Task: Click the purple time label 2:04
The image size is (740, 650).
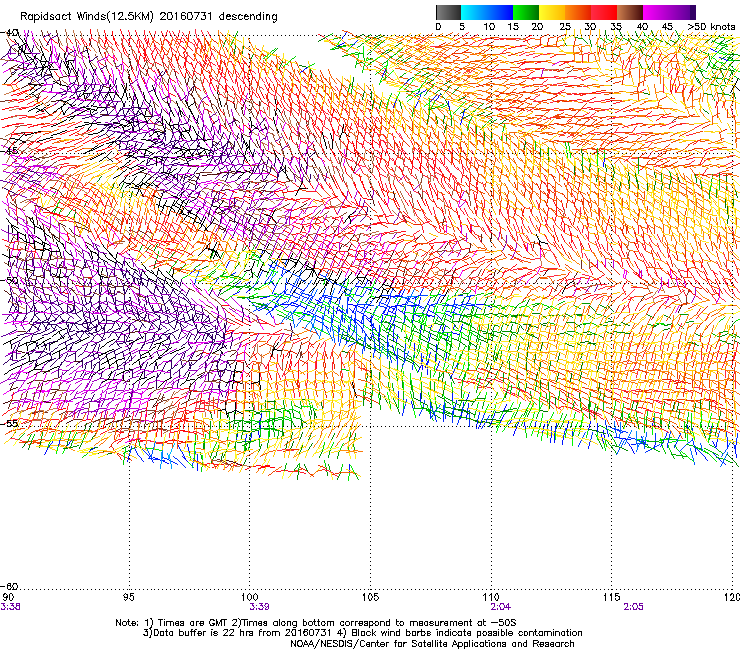Action: point(501,607)
